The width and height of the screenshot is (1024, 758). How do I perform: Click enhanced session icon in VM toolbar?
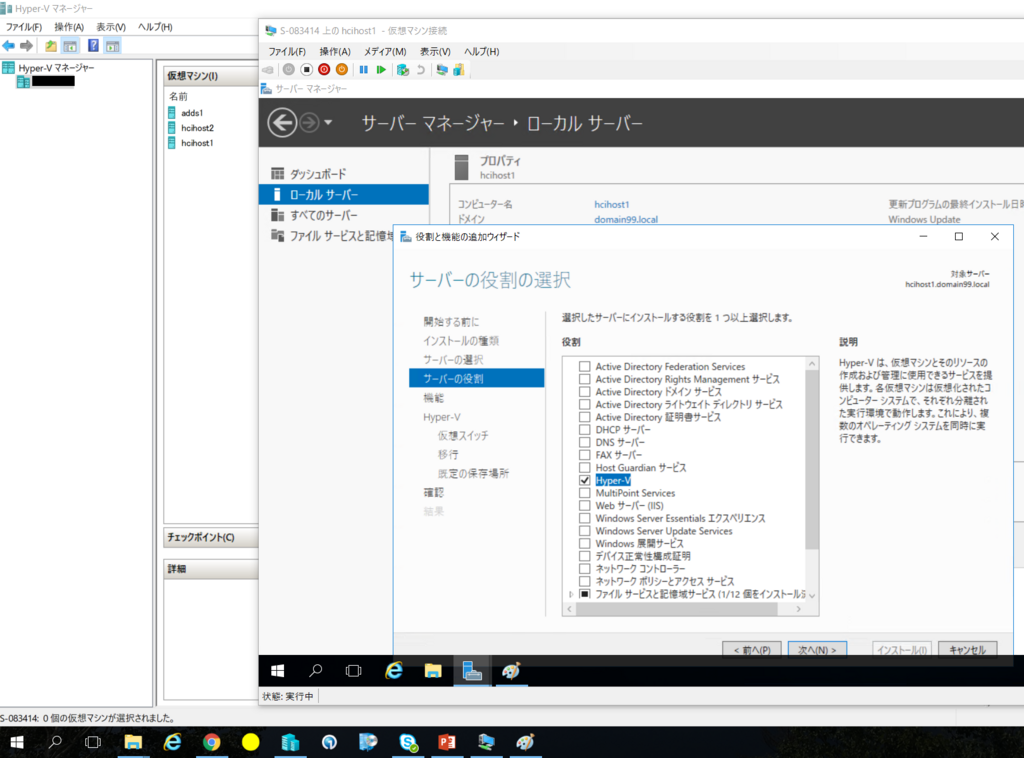click(442, 70)
